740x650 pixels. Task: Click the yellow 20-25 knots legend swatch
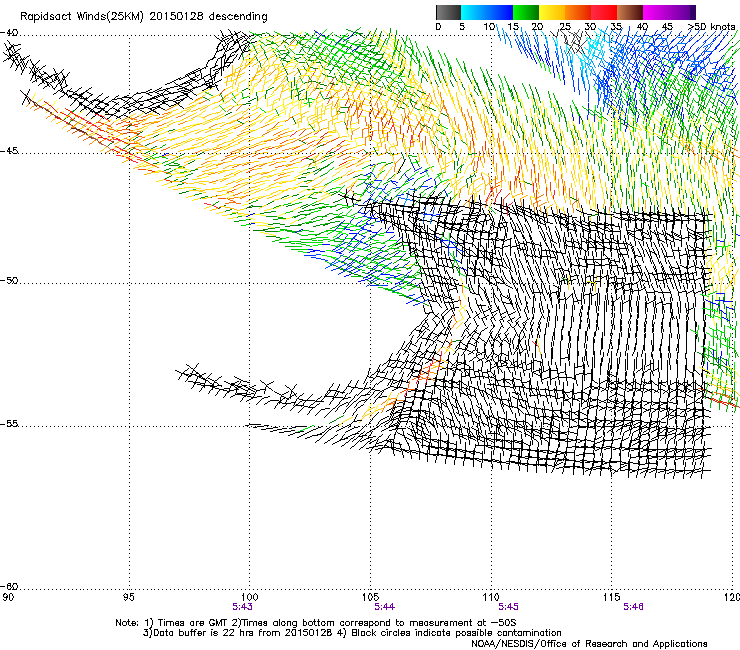[552, 12]
